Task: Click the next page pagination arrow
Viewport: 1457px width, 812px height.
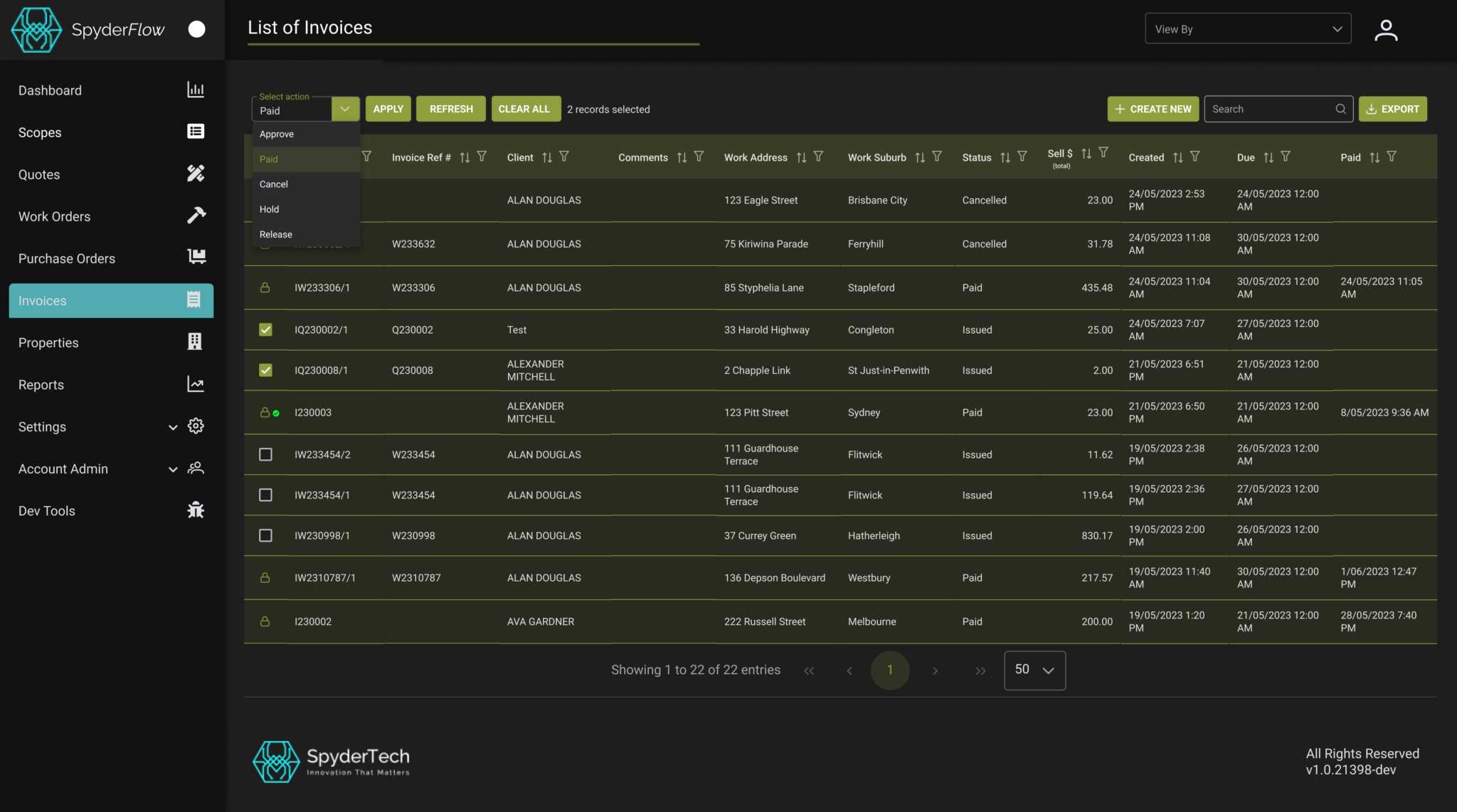Action: 935,670
